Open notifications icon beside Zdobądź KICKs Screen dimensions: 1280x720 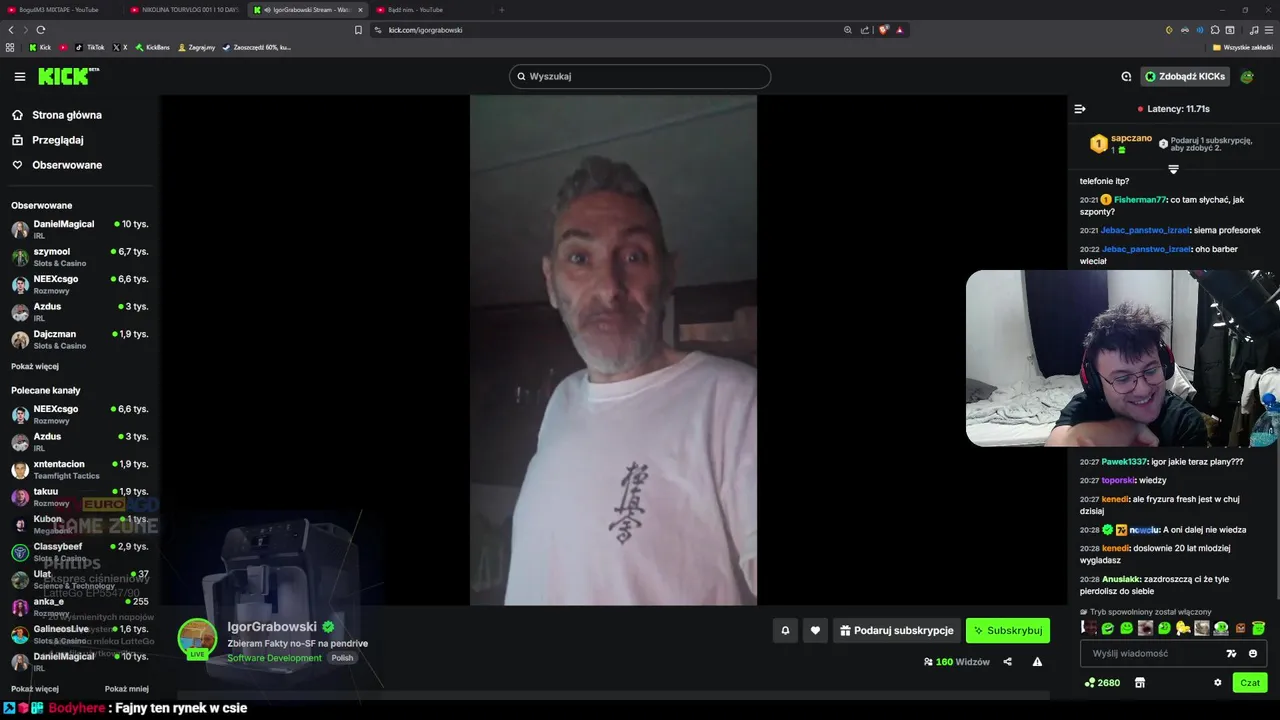[x=1126, y=77]
